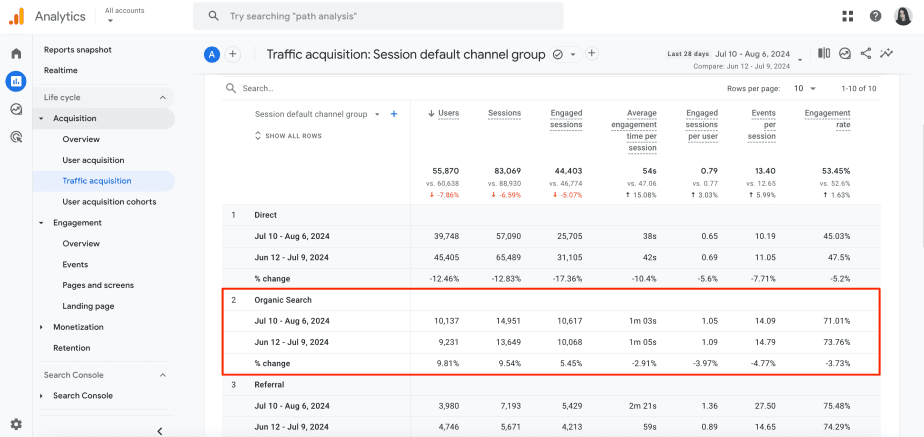Open User acquisition cohorts
The width and height of the screenshot is (924, 437).
point(109,202)
